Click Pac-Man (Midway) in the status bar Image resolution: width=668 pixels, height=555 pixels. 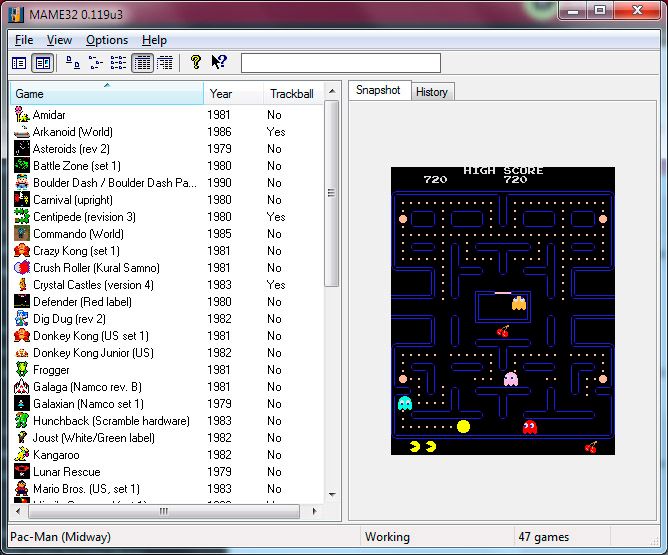[x=60, y=537]
